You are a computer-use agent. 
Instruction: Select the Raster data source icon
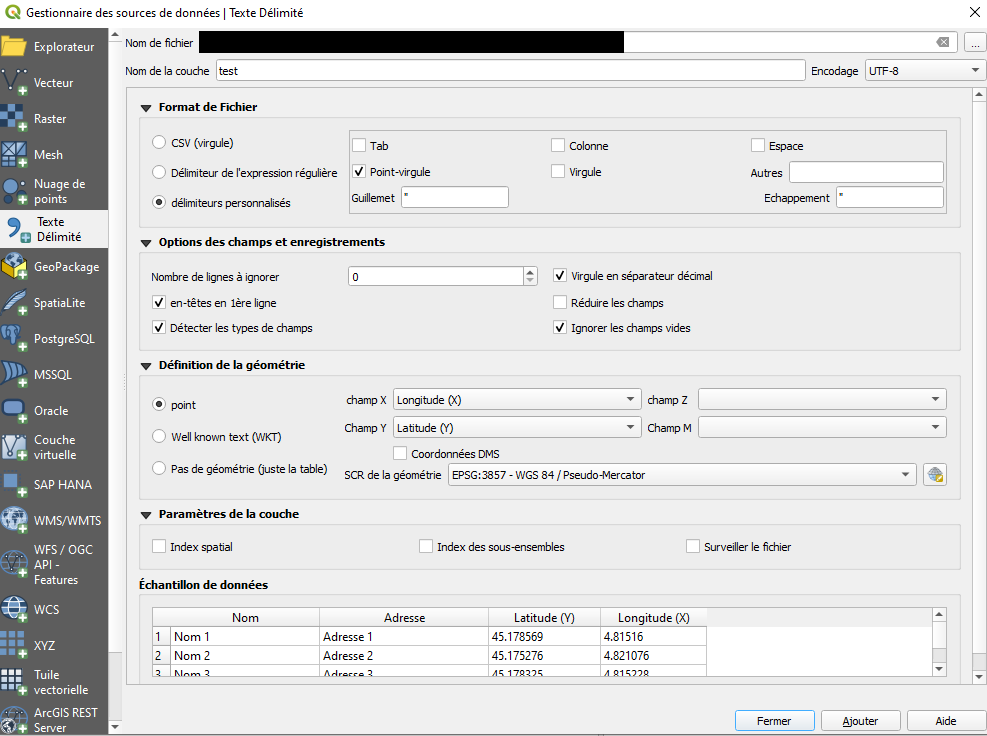(15, 119)
